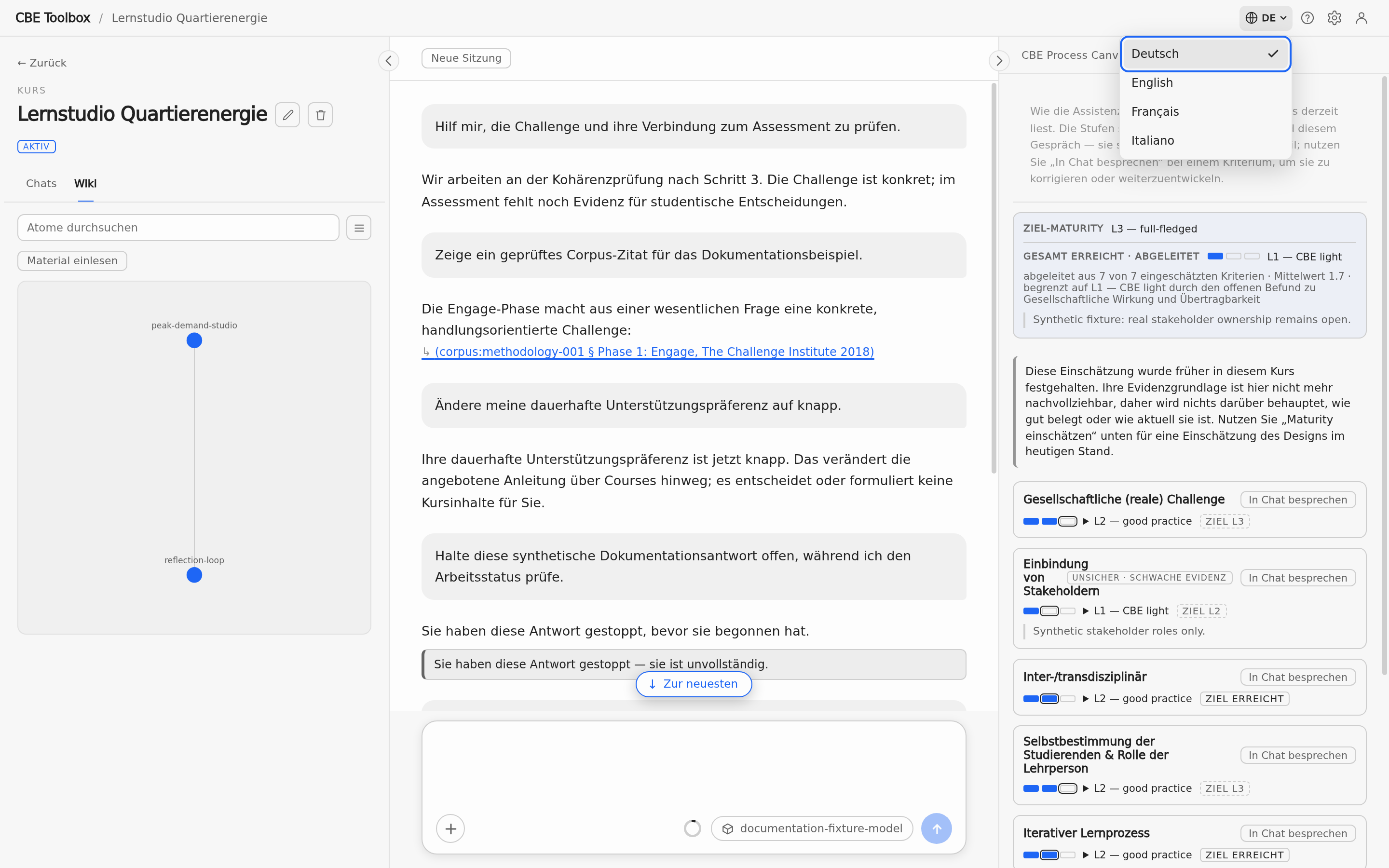Click the Zurück back link
The image size is (1389, 868).
pyautogui.click(x=42, y=63)
